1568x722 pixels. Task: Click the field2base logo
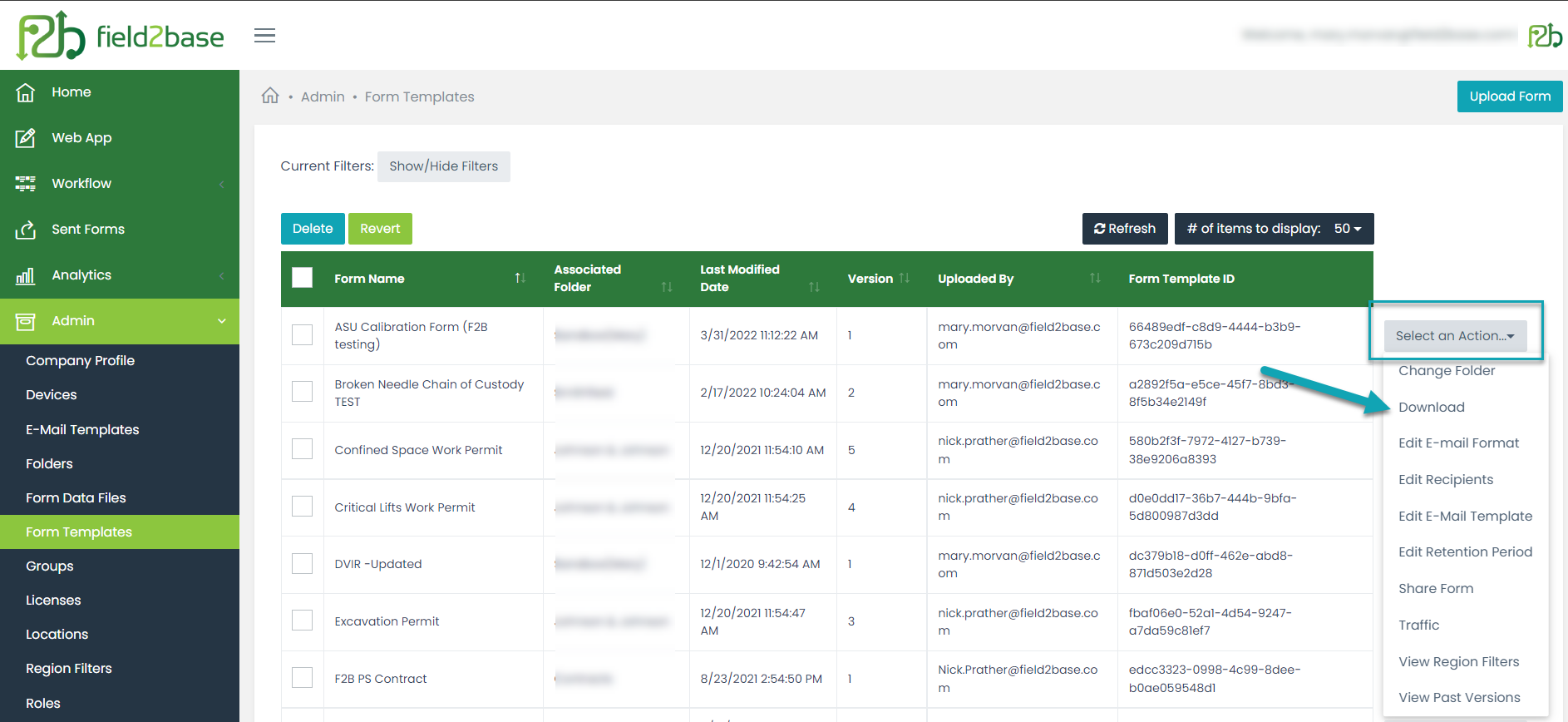tap(121, 36)
